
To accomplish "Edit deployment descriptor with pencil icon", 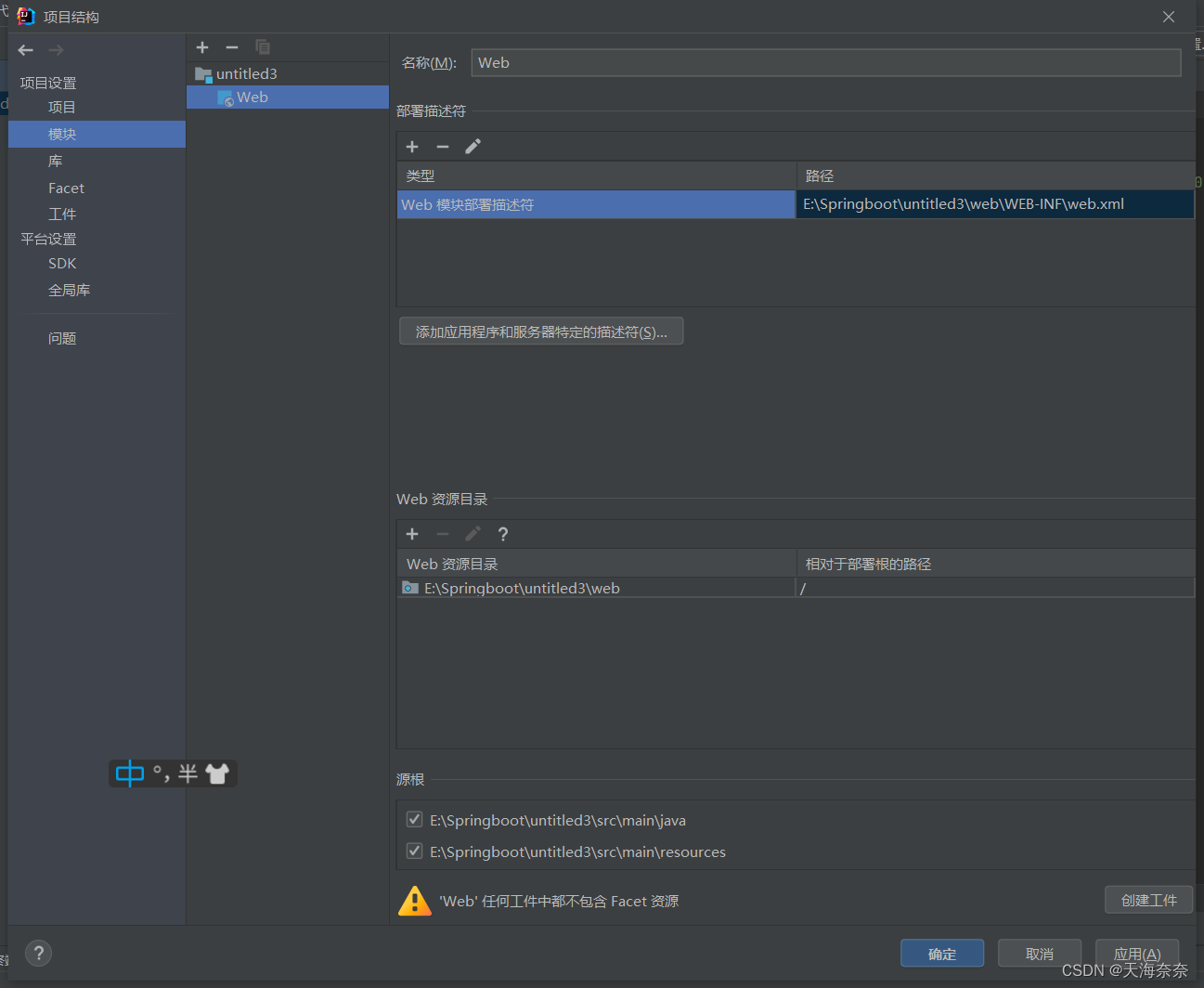I will (473, 147).
